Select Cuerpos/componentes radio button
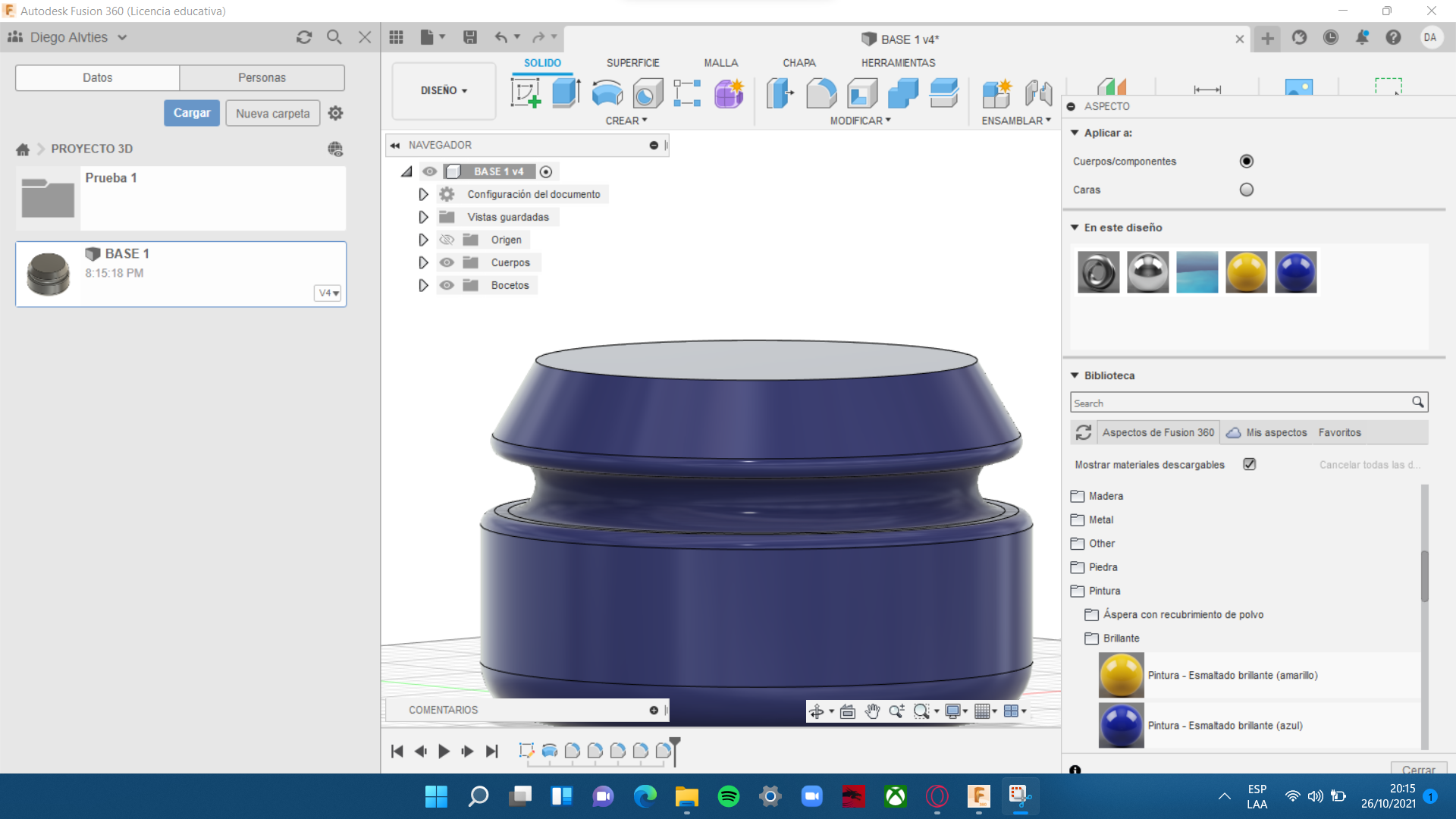This screenshot has height=819, width=1456. pyautogui.click(x=1247, y=161)
